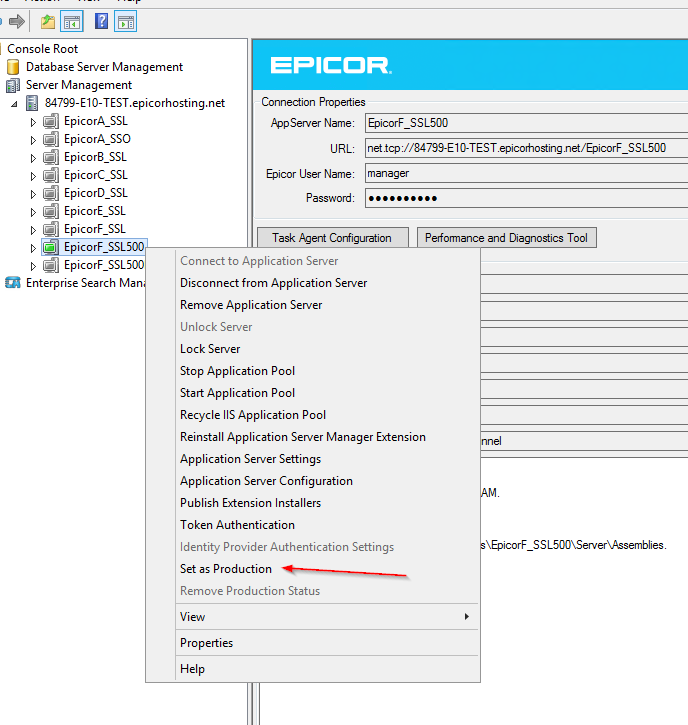Select the EpicorD_SSL tree label
The width and height of the screenshot is (688, 725).
coord(96,193)
